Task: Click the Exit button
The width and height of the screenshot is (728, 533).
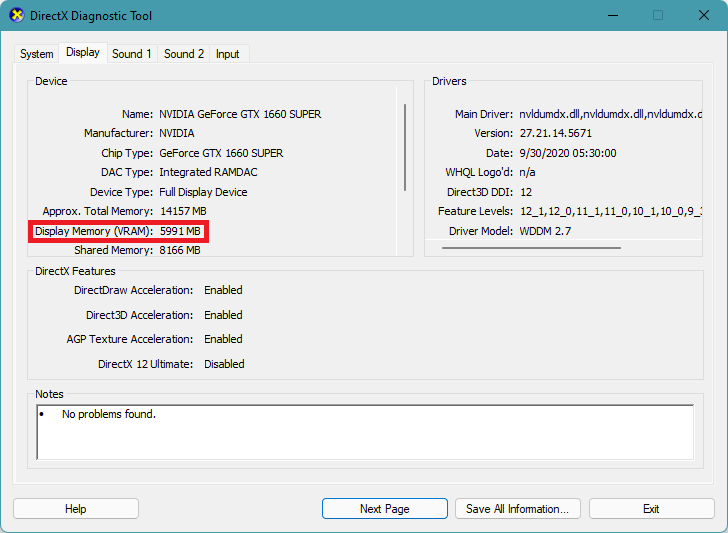Action: pyautogui.click(x=651, y=508)
